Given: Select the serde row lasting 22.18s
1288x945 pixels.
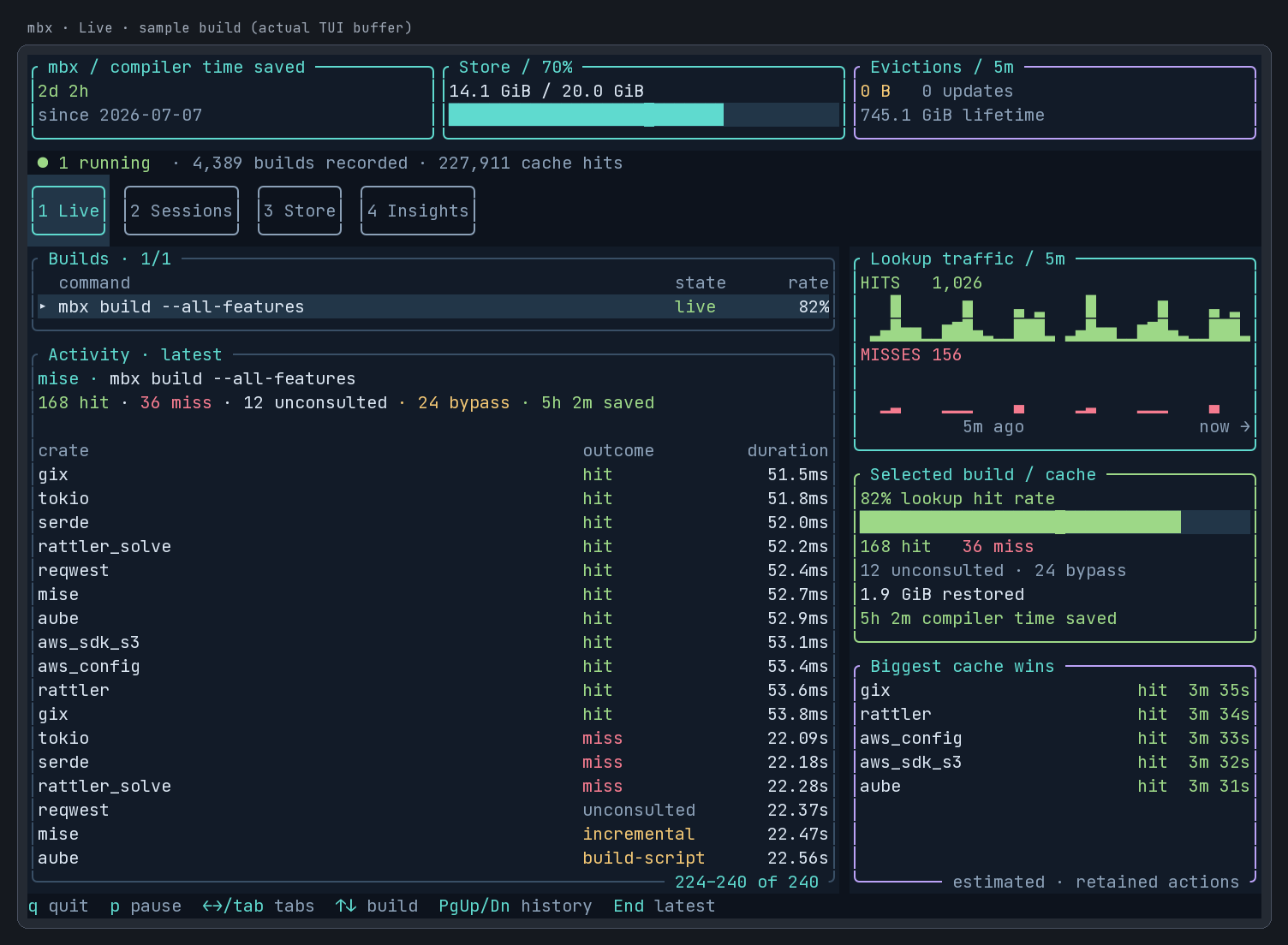Looking at the screenshot, I should [433, 762].
